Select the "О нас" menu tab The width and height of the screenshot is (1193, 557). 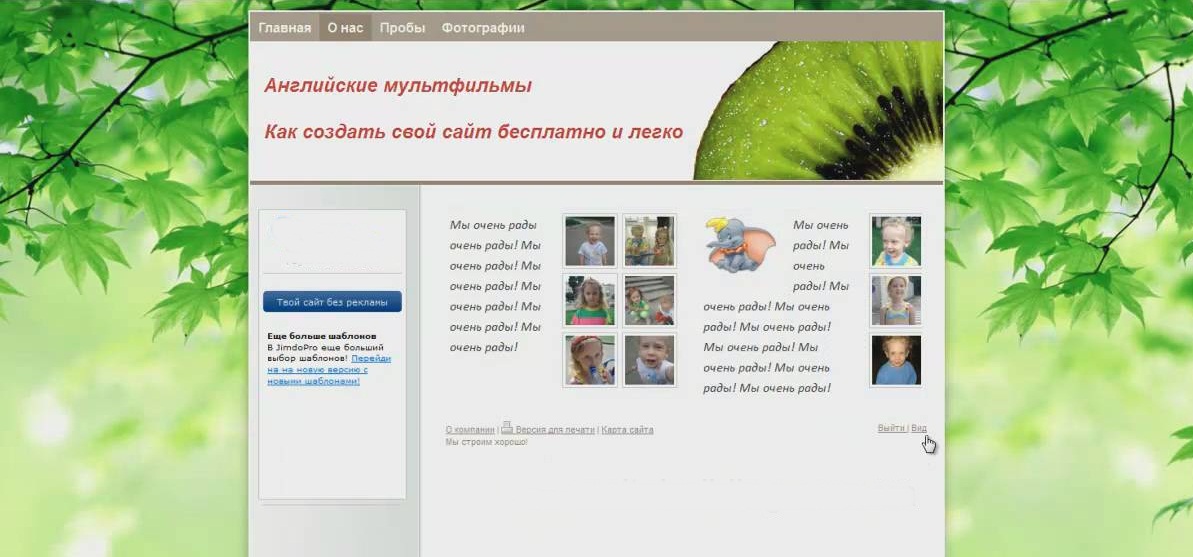click(x=345, y=28)
